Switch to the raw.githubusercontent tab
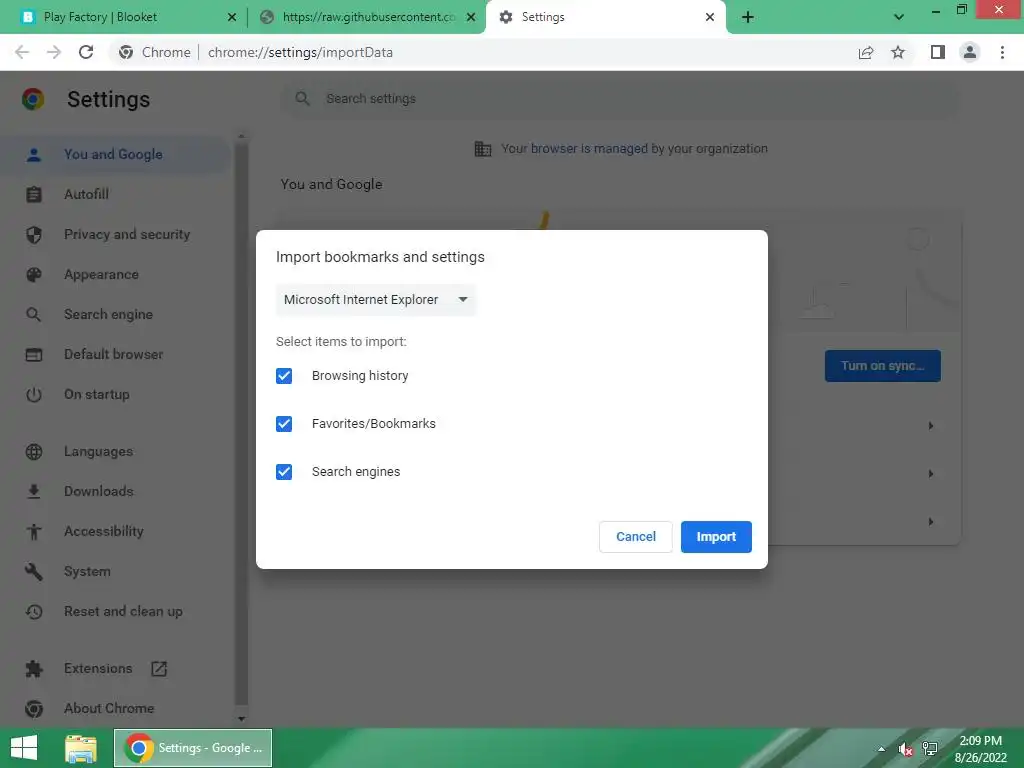Image resolution: width=1024 pixels, height=768 pixels. (x=366, y=17)
